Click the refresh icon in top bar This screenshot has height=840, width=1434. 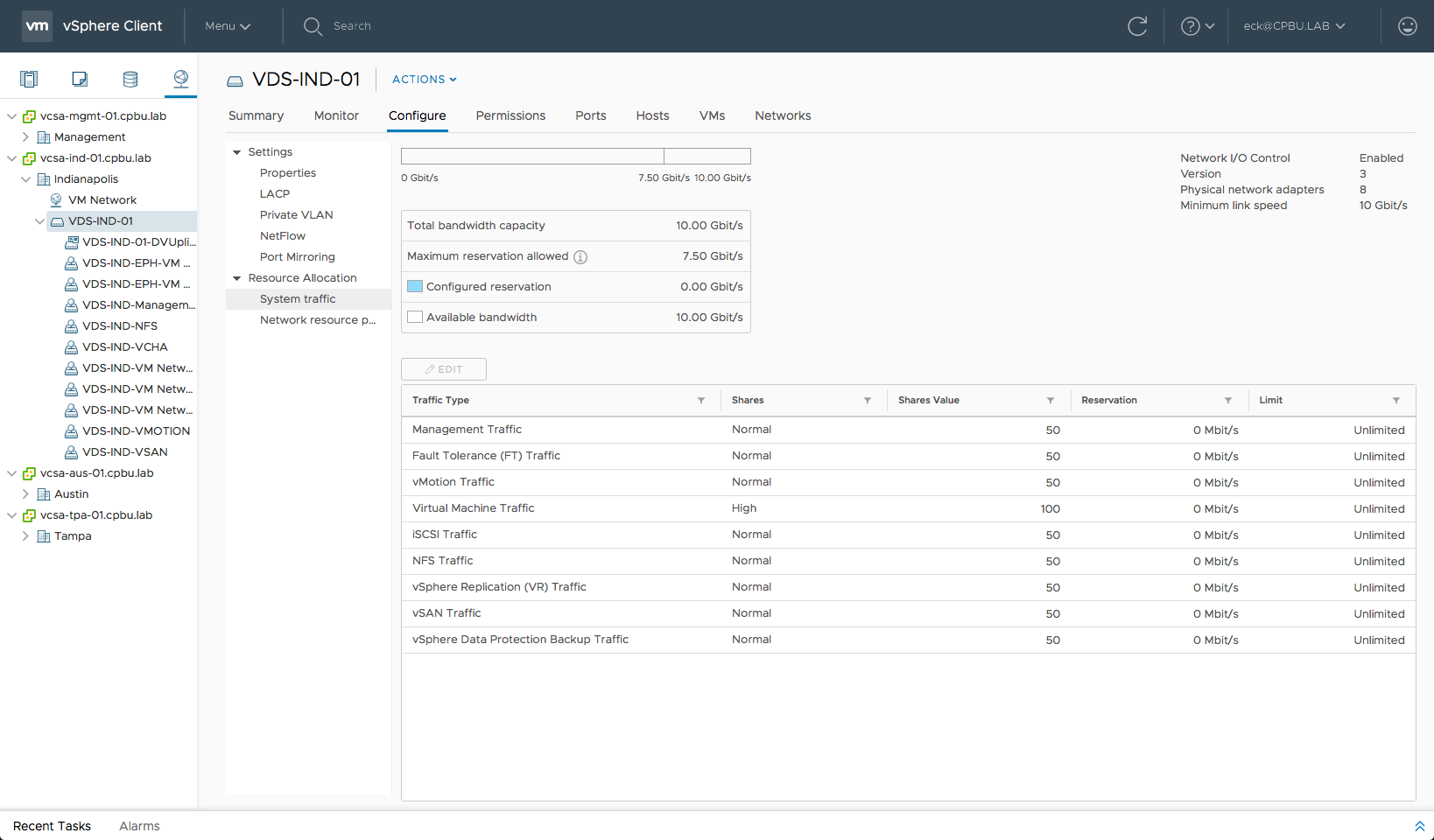click(x=1137, y=26)
